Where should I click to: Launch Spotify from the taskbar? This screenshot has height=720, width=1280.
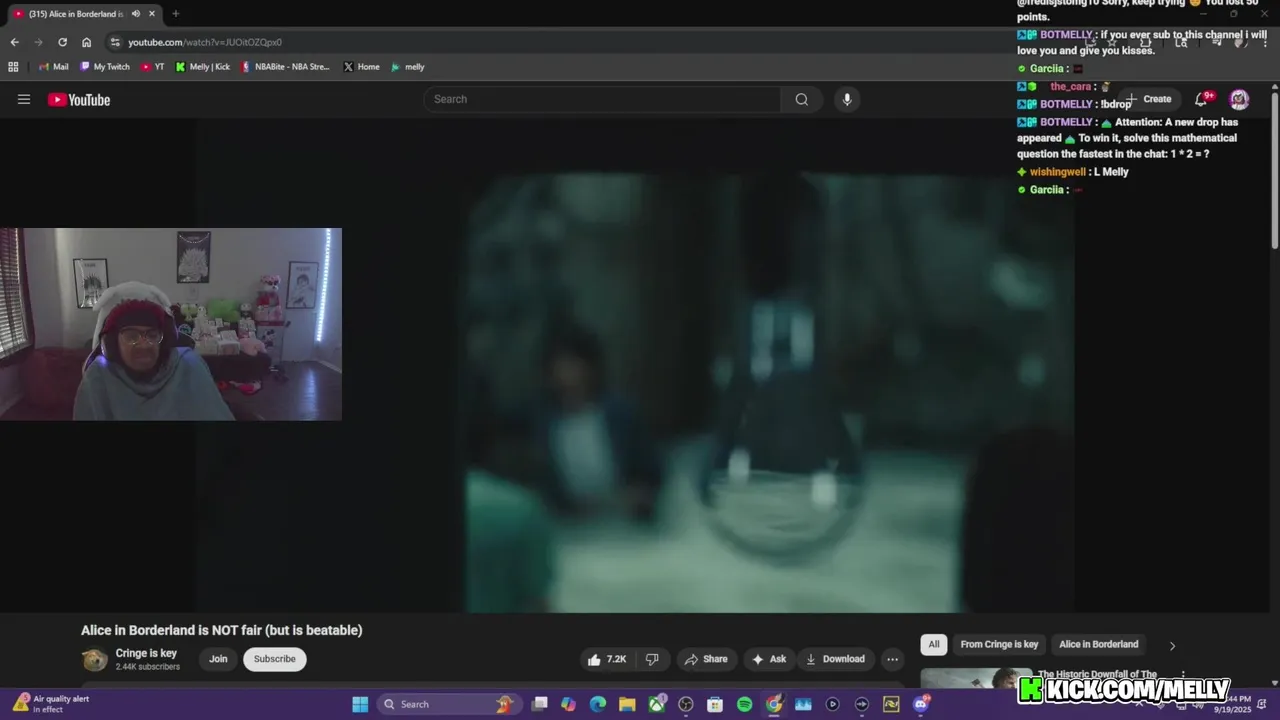coord(744,704)
